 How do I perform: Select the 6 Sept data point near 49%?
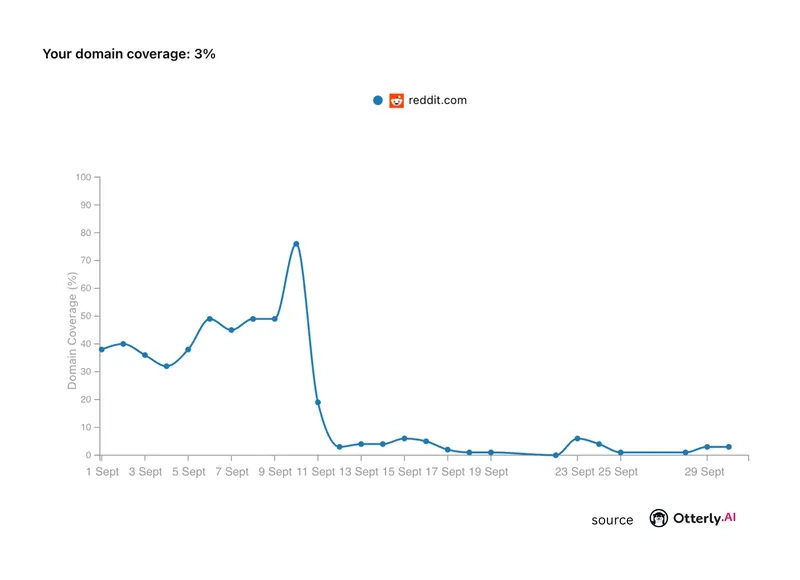coord(210,319)
